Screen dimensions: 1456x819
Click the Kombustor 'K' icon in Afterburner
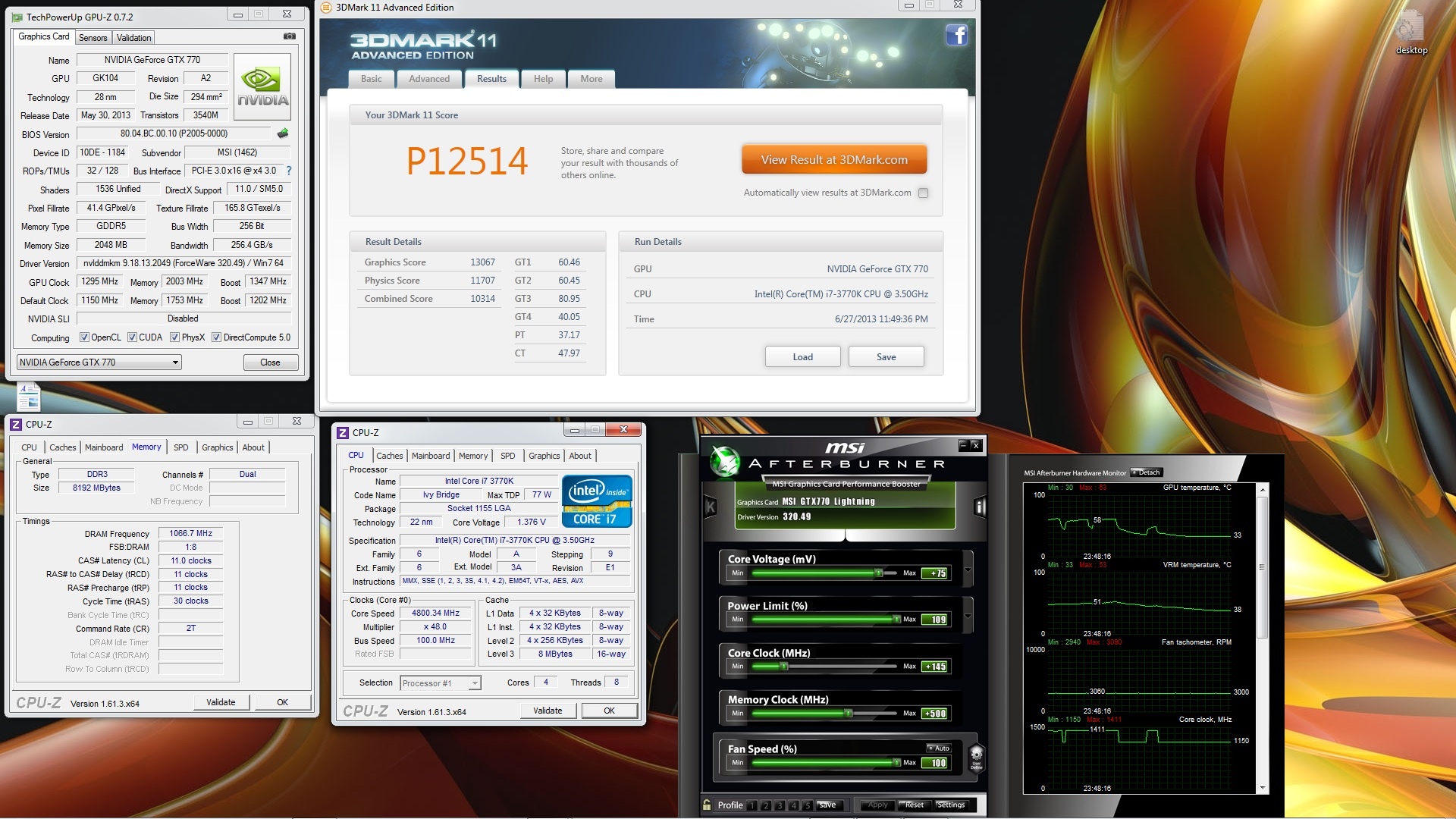711,507
